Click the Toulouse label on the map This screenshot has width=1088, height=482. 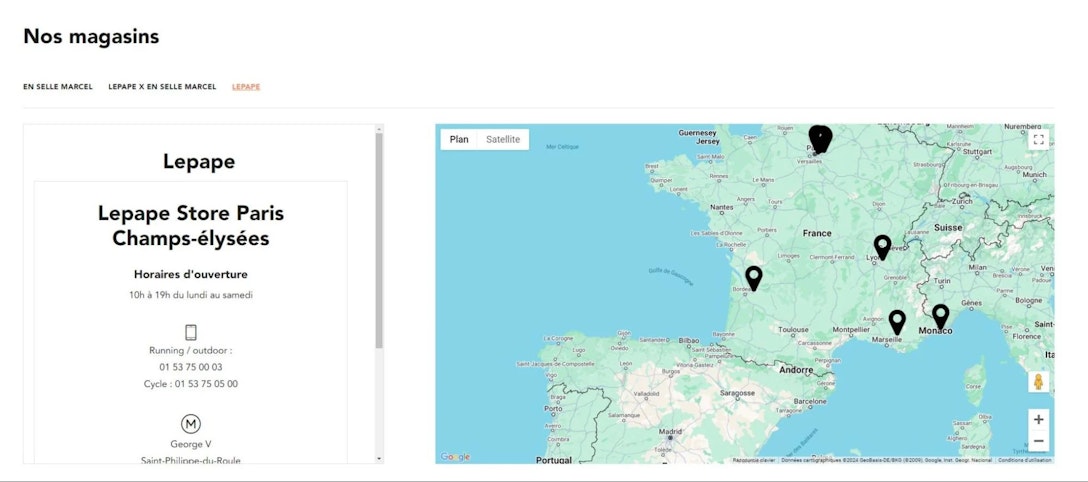point(793,330)
